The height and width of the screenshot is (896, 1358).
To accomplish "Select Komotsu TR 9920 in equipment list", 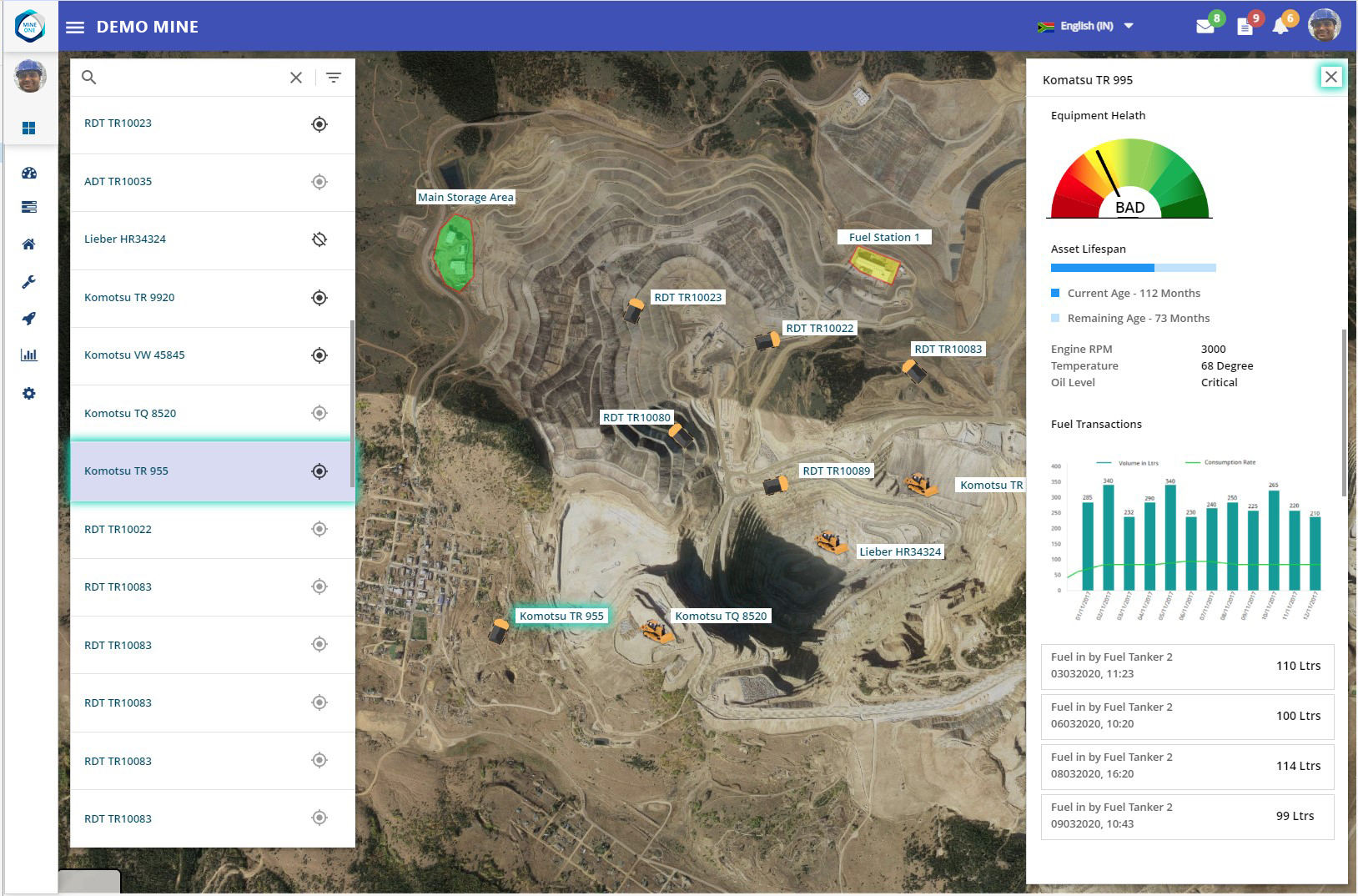I will coord(213,298).
